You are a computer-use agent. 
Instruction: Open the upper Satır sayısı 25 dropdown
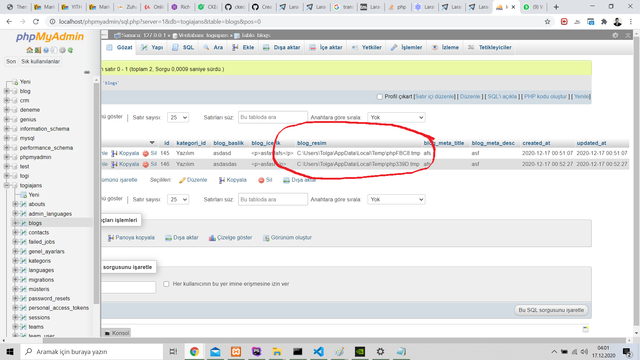pos(178,118)
